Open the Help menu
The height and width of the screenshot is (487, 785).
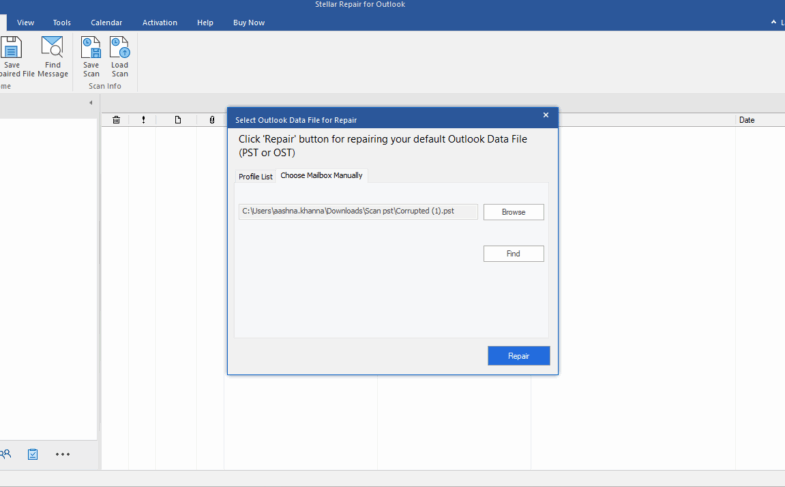tap(205, 23)
